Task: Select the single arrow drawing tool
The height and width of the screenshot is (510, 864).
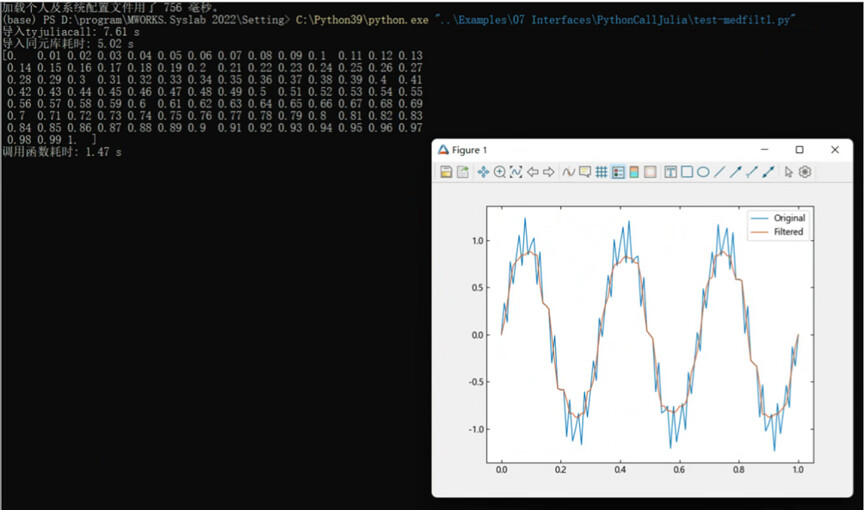Action: coord(736,172)
